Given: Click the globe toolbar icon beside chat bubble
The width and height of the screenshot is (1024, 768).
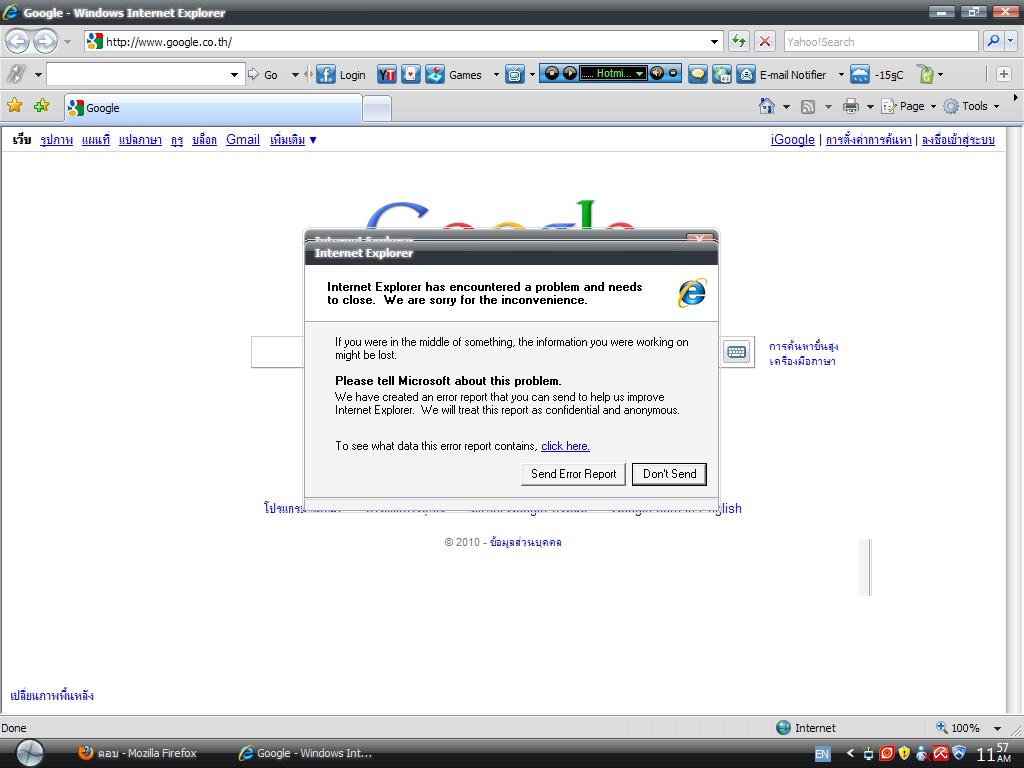Looking at the screenshot, I should tap(722, 74).
